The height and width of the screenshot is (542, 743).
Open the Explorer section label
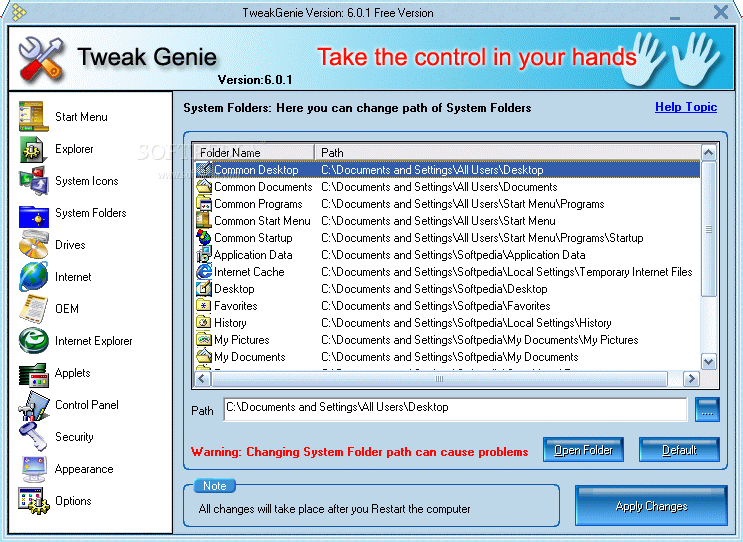74,149
